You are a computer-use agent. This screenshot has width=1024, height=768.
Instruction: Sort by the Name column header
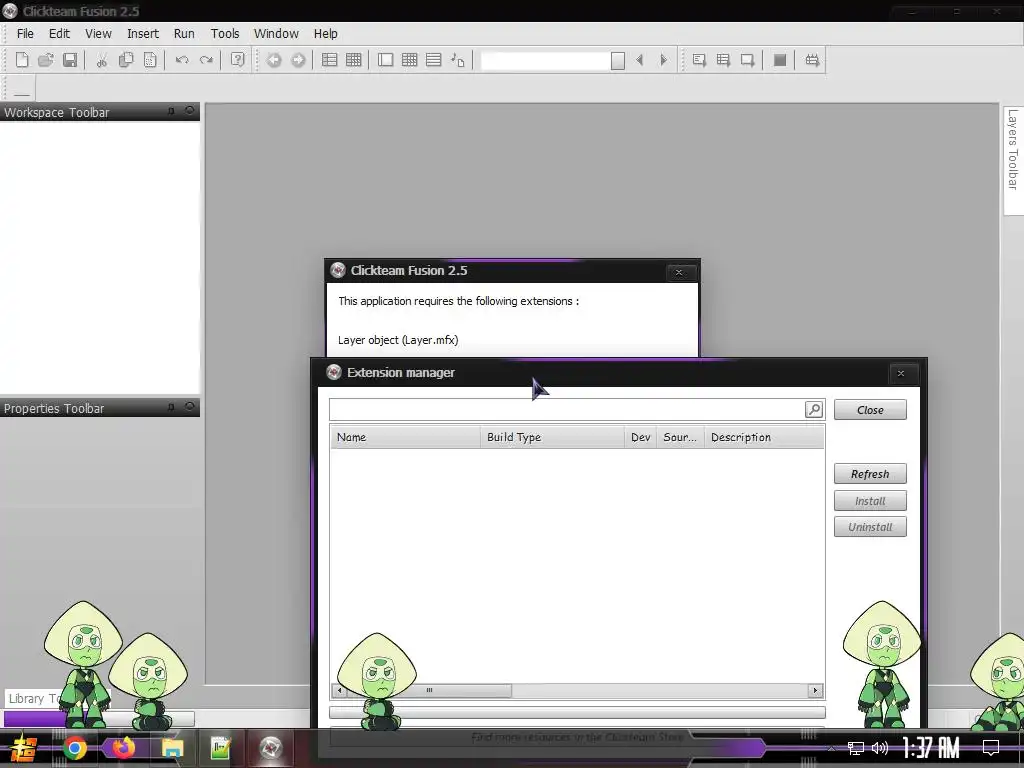pyautogui.click(x=405, y=437)
